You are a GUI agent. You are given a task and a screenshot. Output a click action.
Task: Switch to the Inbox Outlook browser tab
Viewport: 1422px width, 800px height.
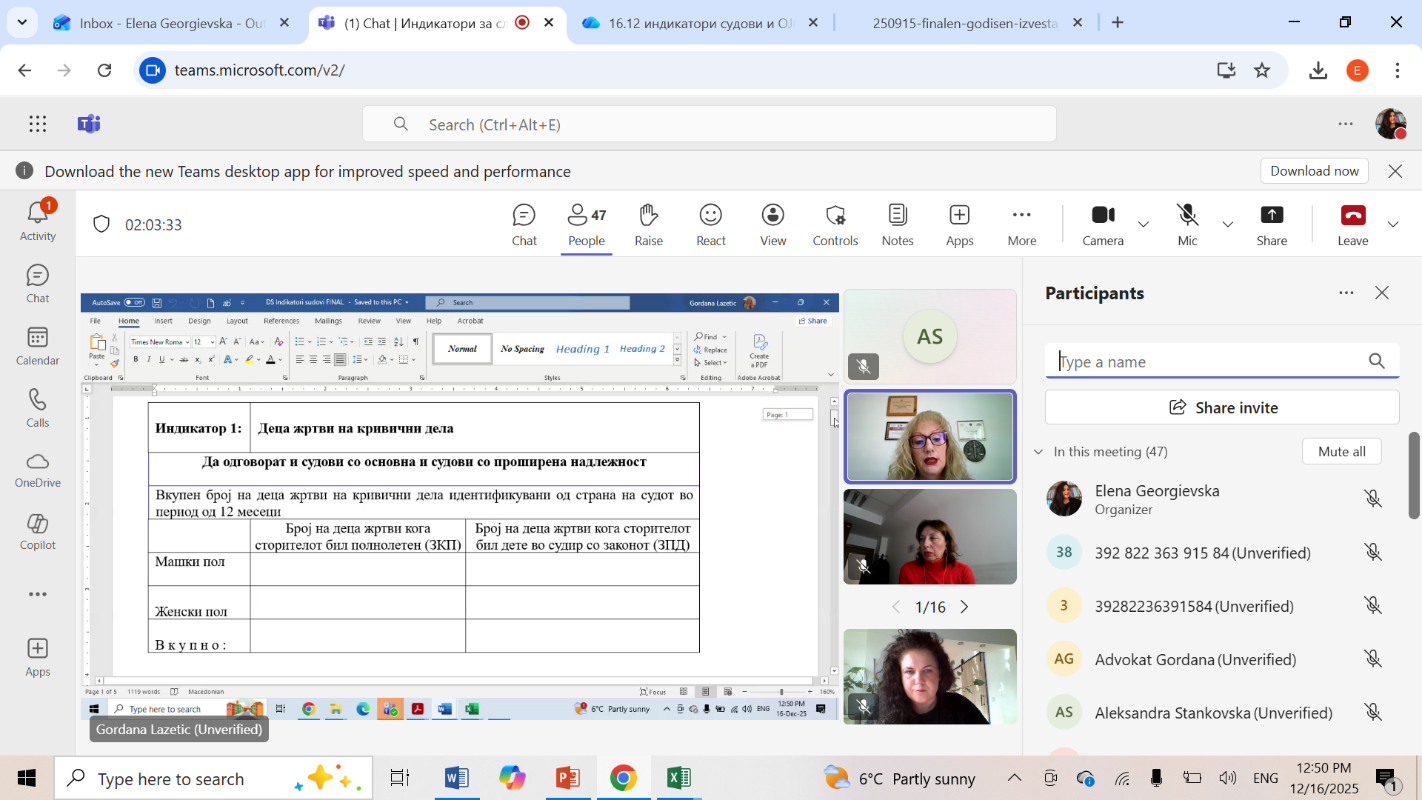[x=172, y=23]
